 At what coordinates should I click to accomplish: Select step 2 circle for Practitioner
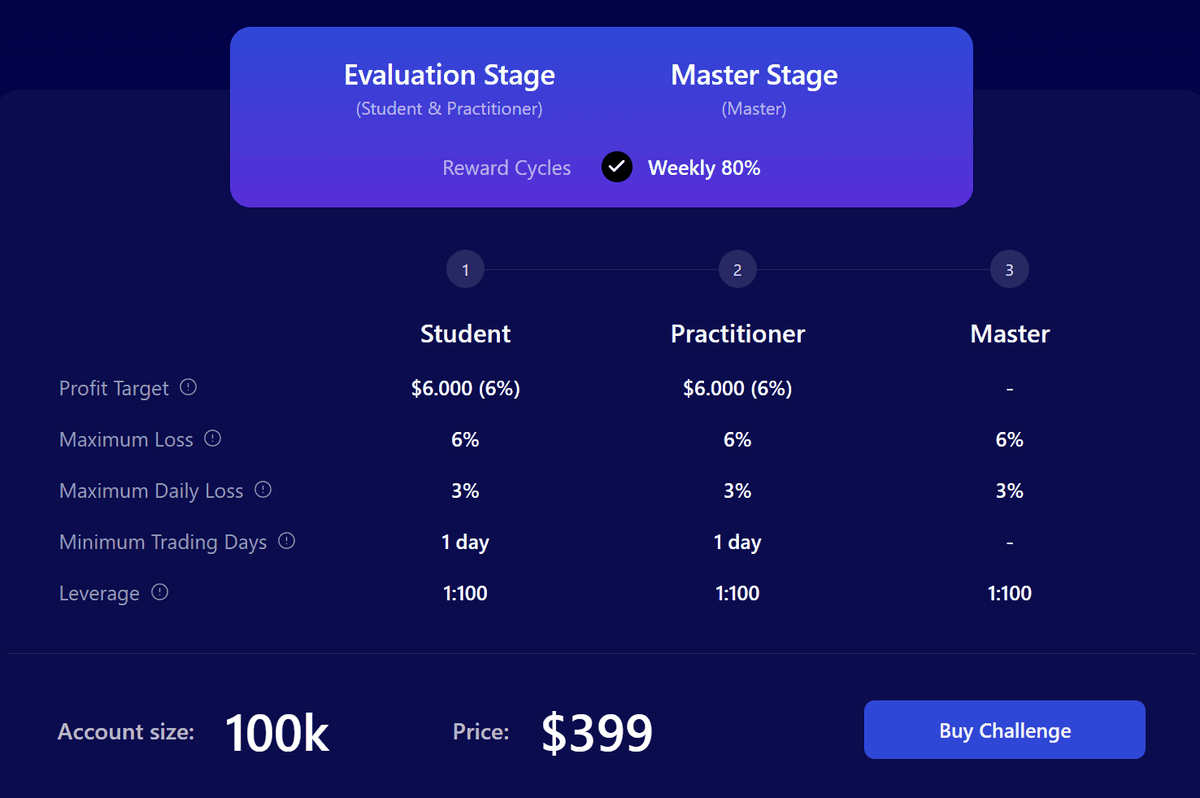point(738,269)
